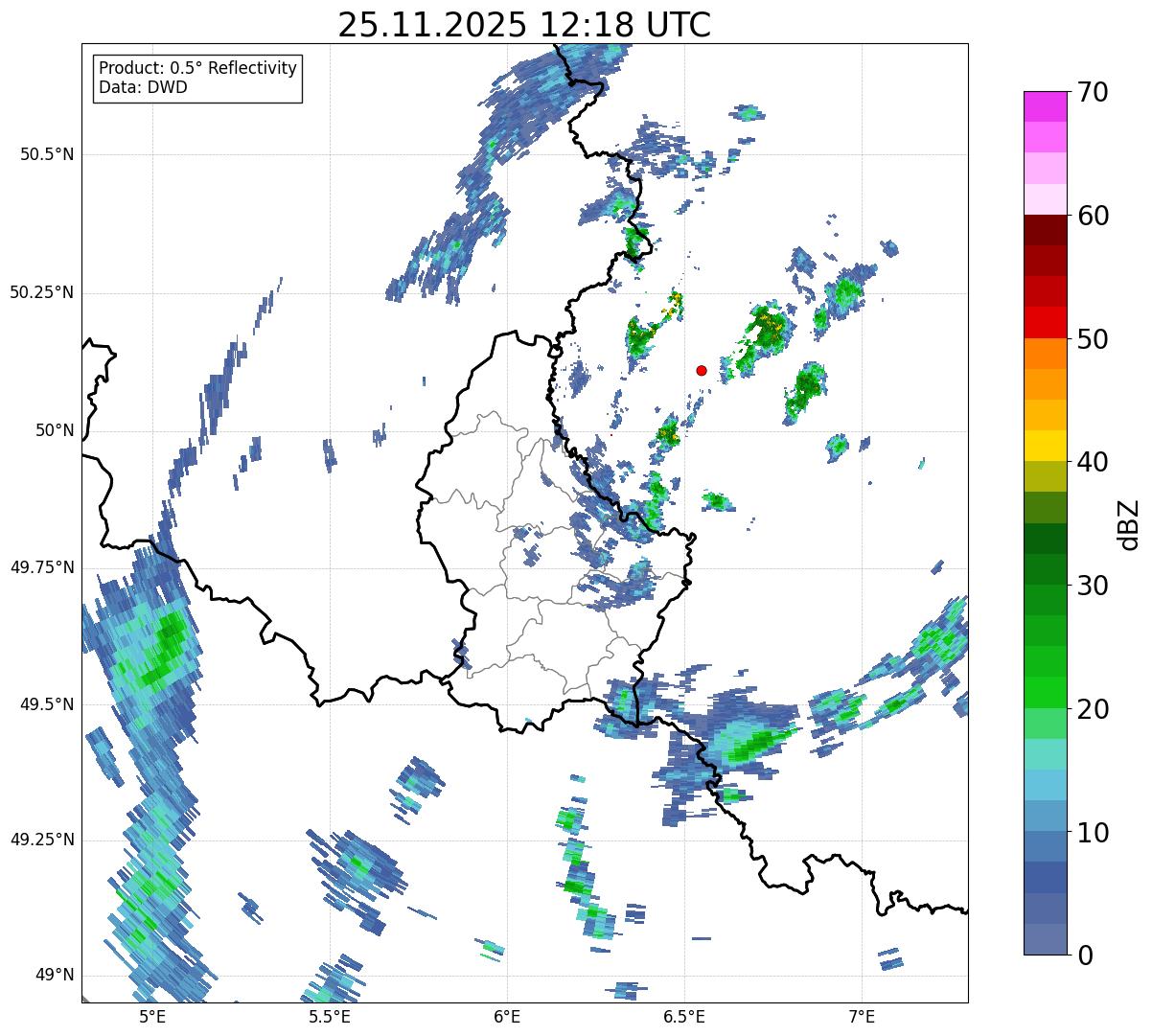The image size is (1152, 1036).
Task: Click the 50.5°N latitude label
Action: pos(47,154)
